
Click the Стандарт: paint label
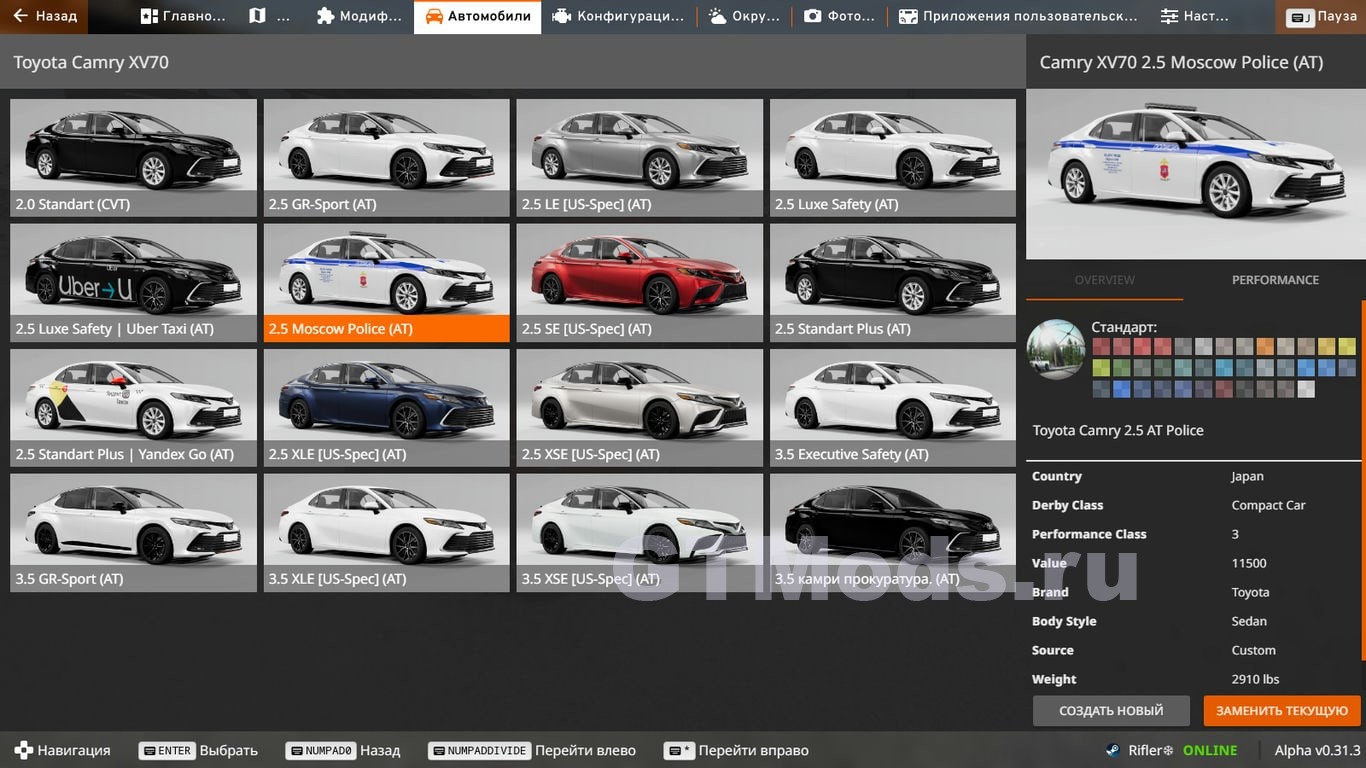click(x=1123, y=327)
